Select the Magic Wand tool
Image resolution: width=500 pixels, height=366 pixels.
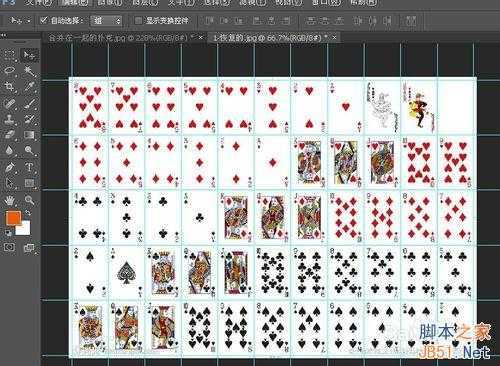[29, 70]
